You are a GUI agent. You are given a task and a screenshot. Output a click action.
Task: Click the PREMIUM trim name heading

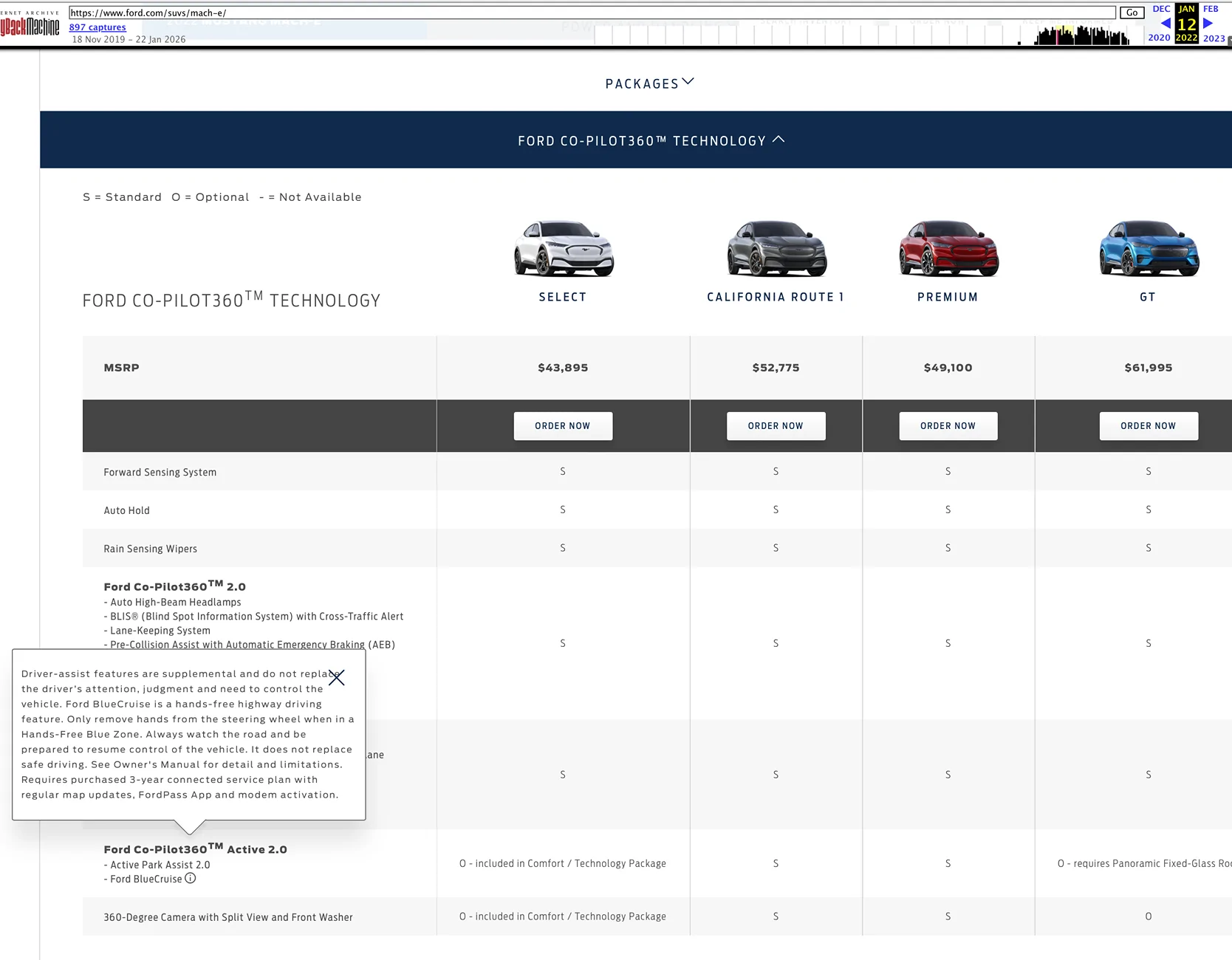(948, 297)
